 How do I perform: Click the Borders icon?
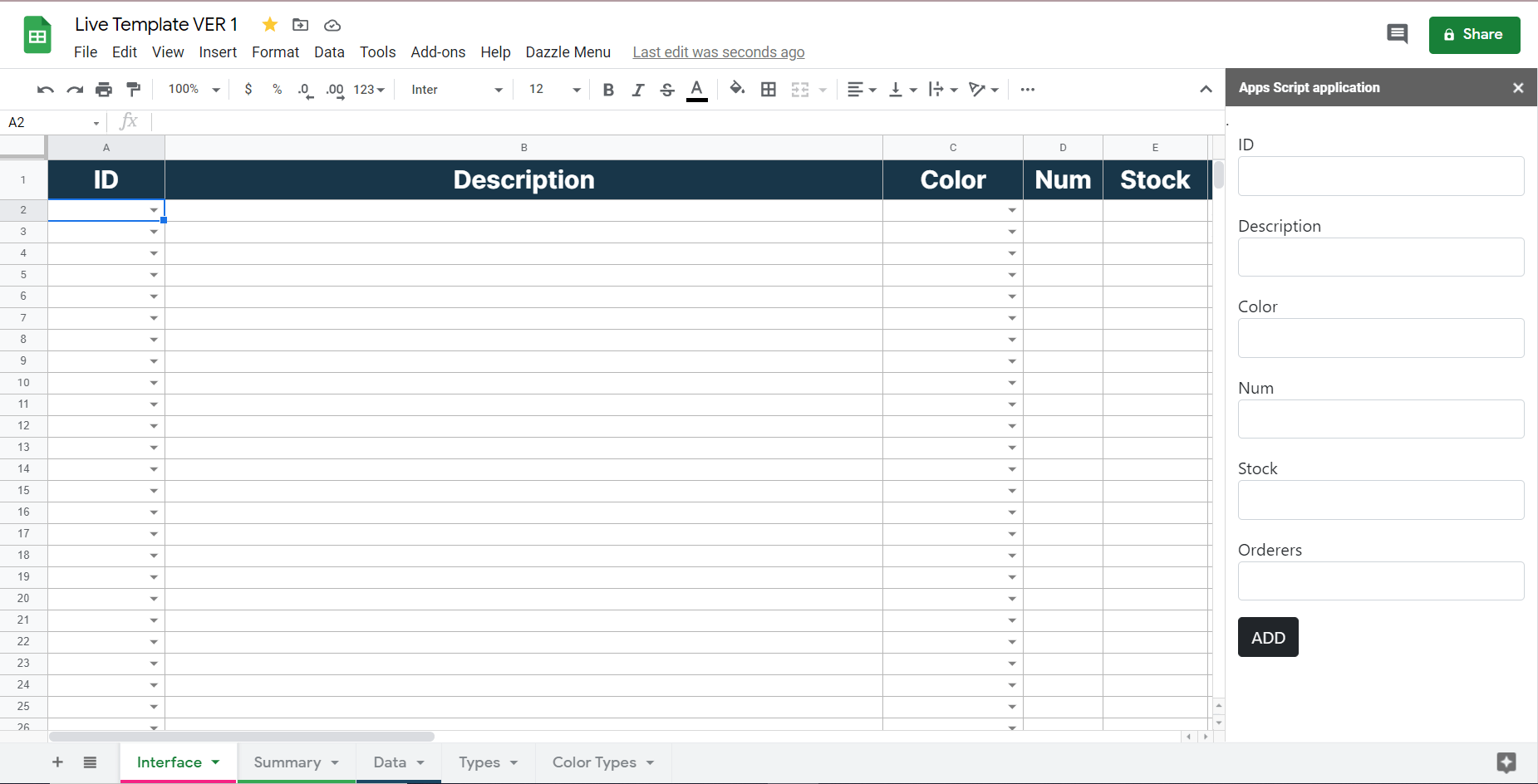[768, 89]
